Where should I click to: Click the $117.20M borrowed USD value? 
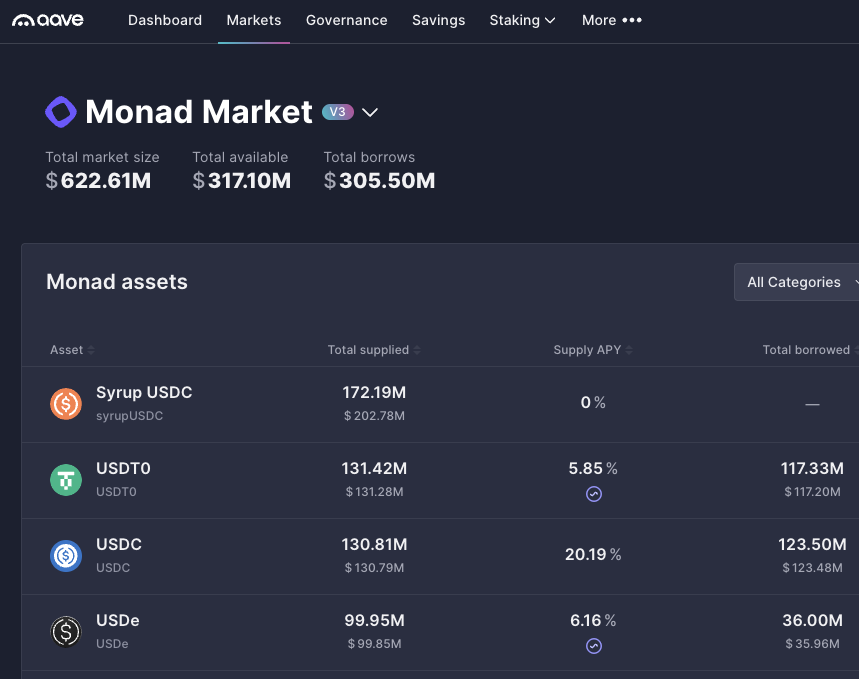[812, 492]
